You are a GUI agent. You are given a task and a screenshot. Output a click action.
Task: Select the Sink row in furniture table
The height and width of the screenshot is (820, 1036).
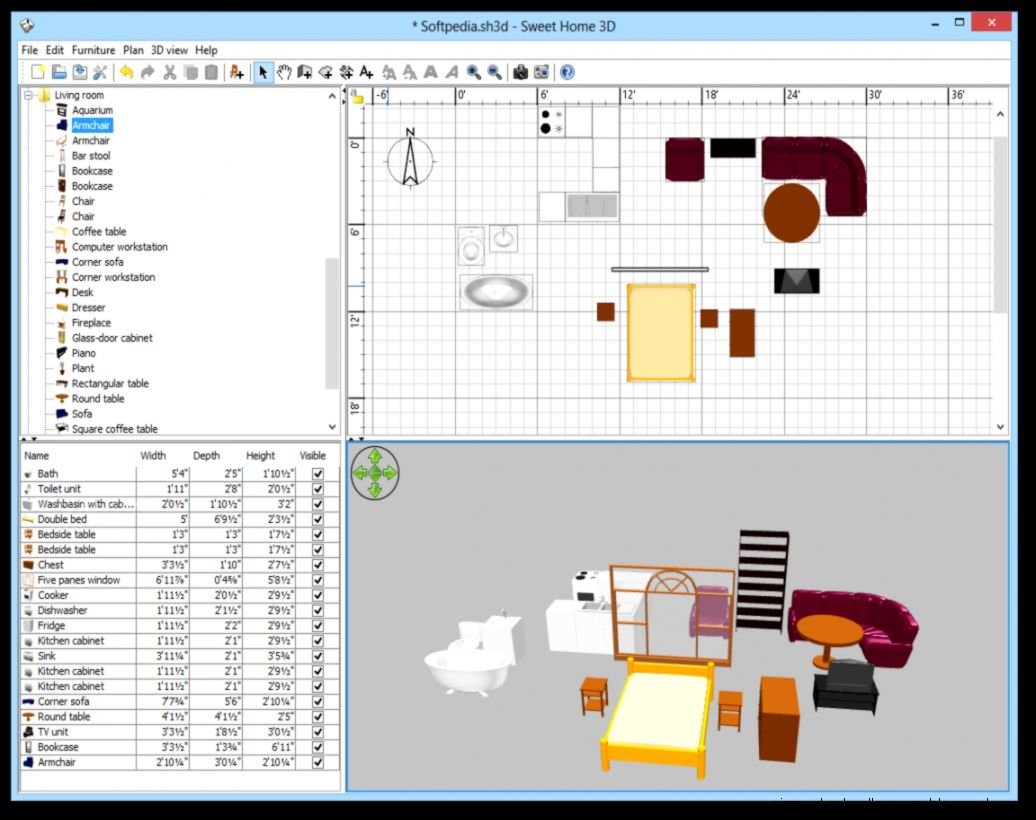[180, 656]
